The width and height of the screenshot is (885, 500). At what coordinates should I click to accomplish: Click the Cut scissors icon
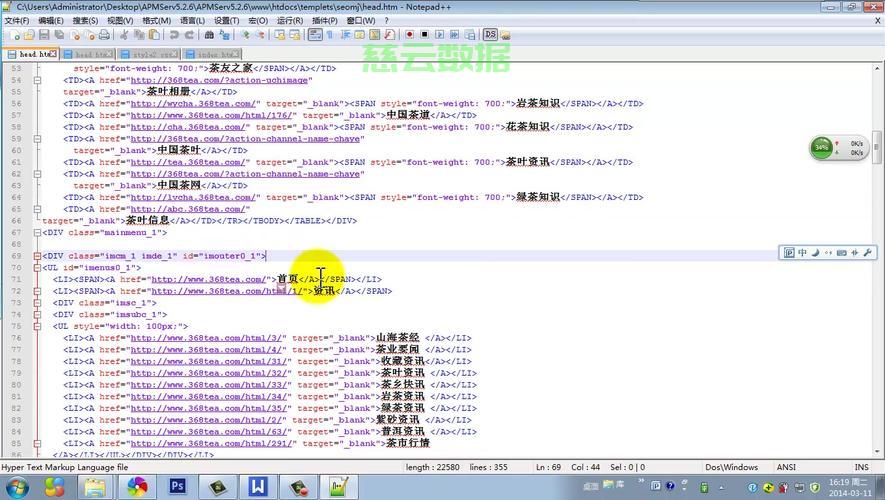(x=124, y=35)
